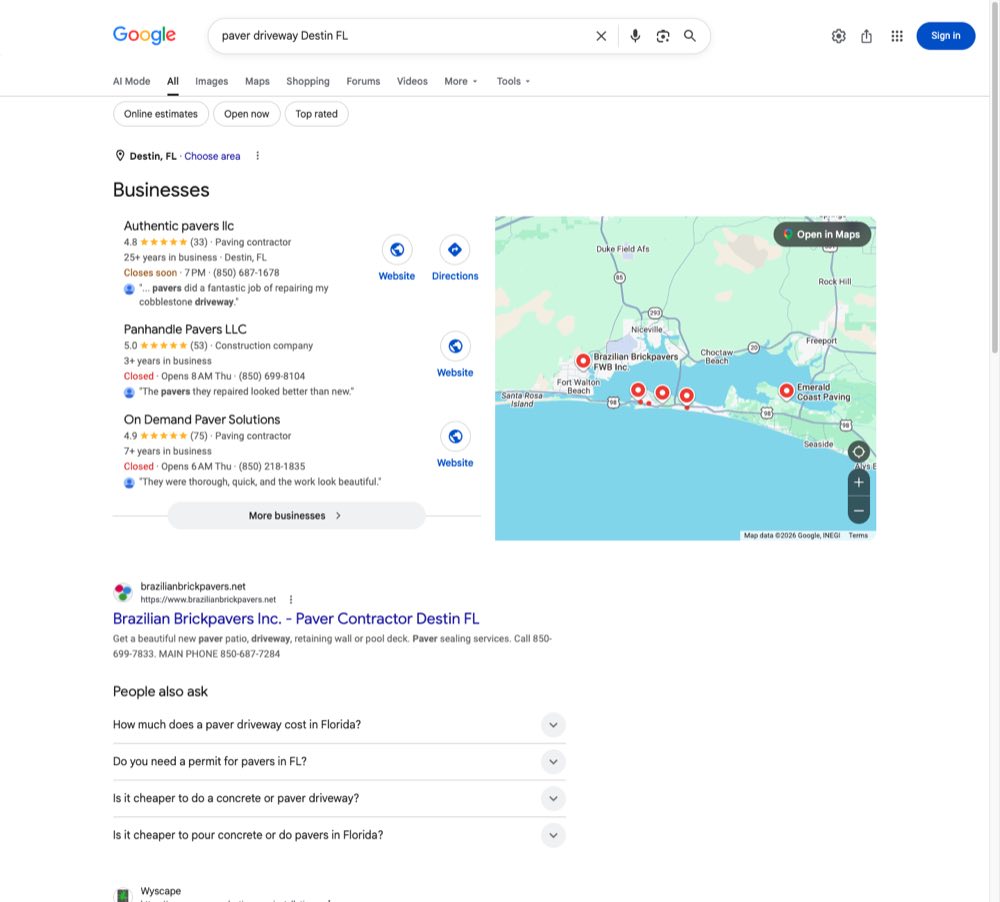
Task: Start voice search with the microphone icon
Action: (x=635, y=36)
